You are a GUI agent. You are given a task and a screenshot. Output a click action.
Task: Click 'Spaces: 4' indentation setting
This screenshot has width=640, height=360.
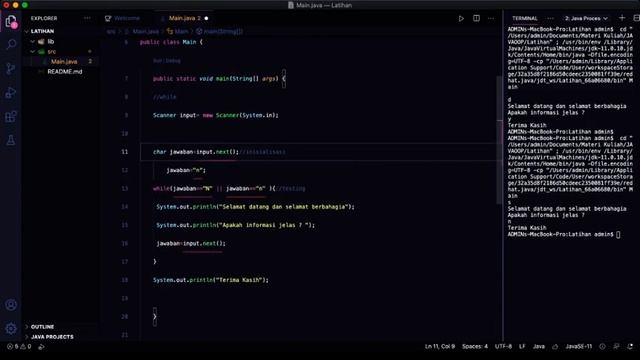[x=475, y=347]
